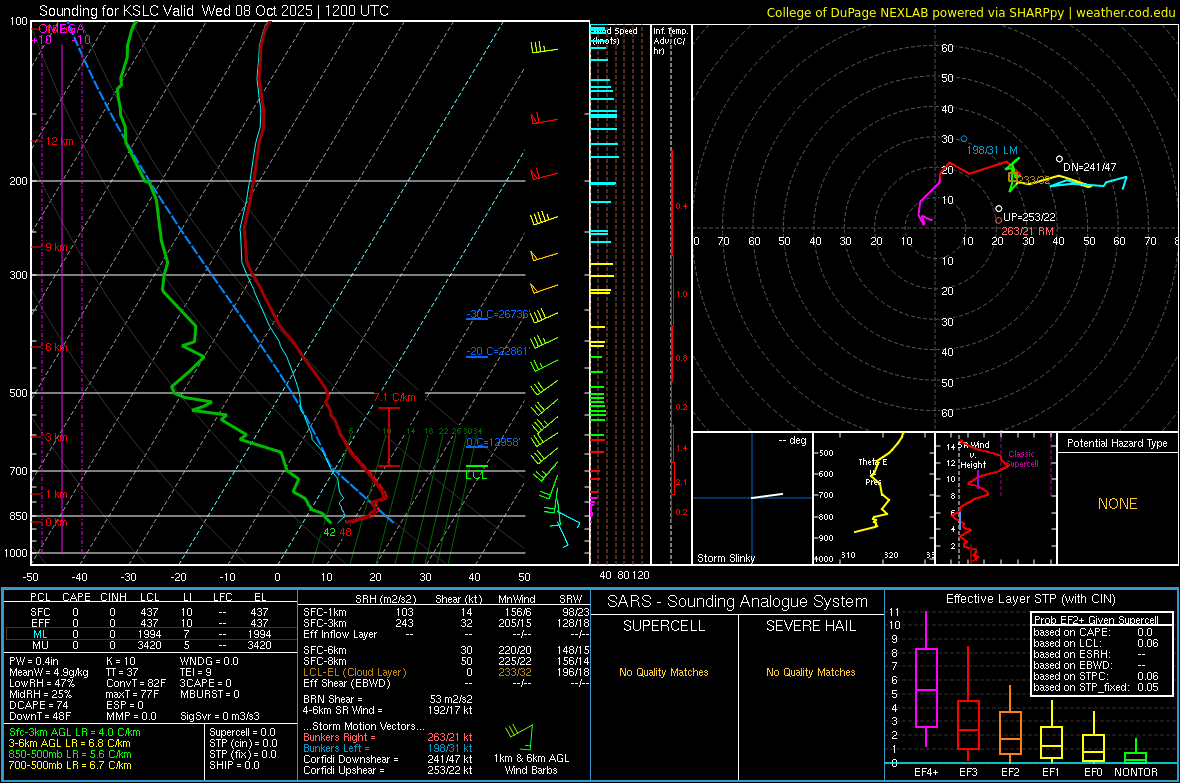This screenshot has width=1180, height=783.
Task: Click the green surface dewpoint value 42
Action: click(330, 532)
